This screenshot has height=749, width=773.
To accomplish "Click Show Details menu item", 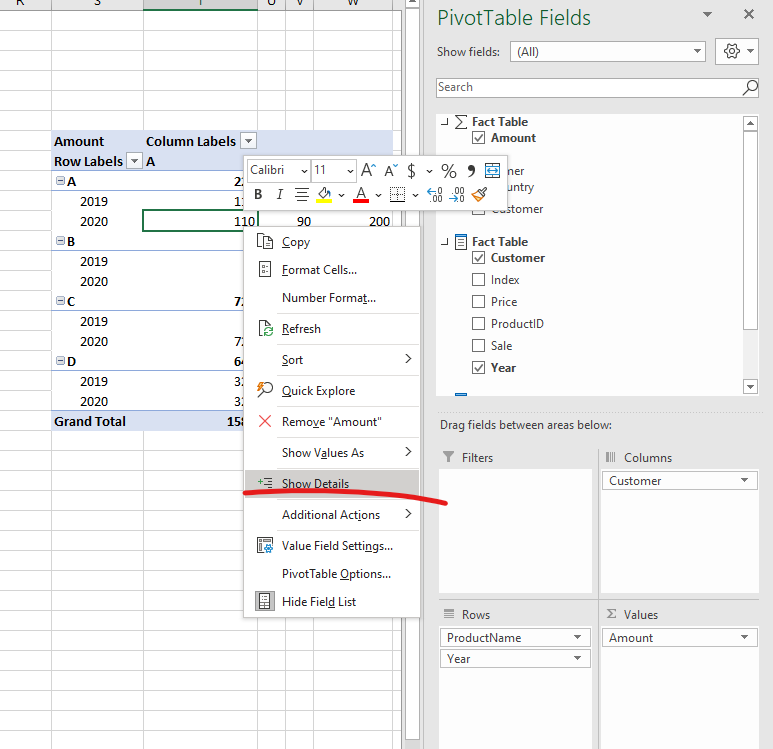I will [332, 483].
